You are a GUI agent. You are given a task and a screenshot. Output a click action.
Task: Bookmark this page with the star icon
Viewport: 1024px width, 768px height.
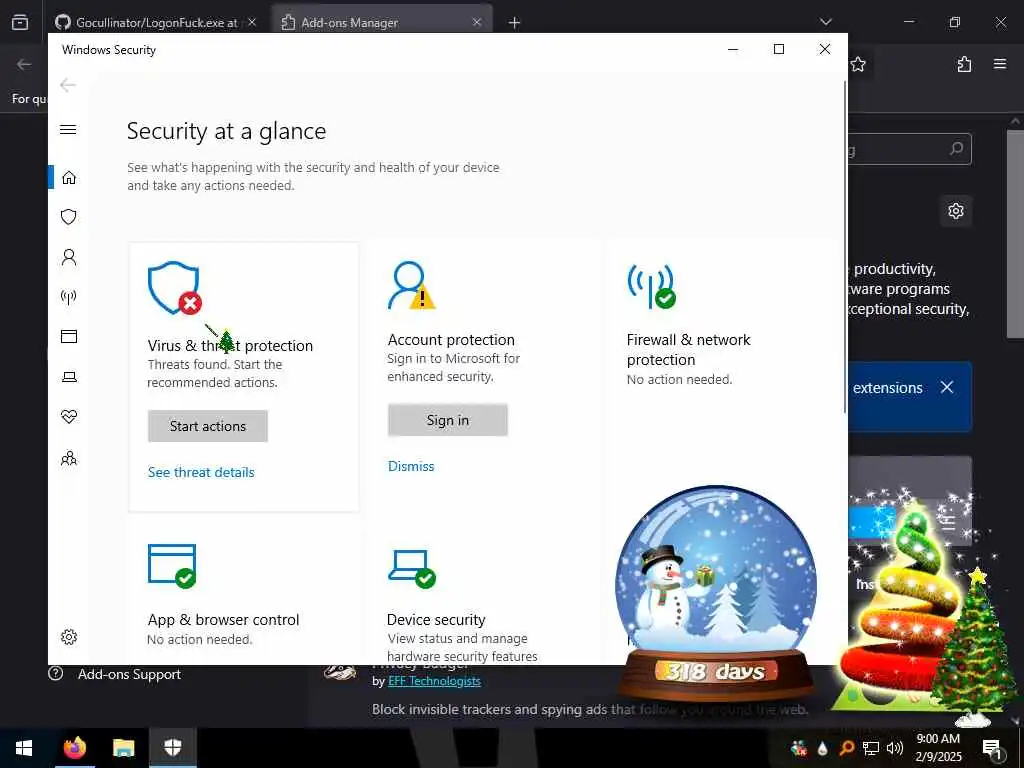[x=858, y=64]
